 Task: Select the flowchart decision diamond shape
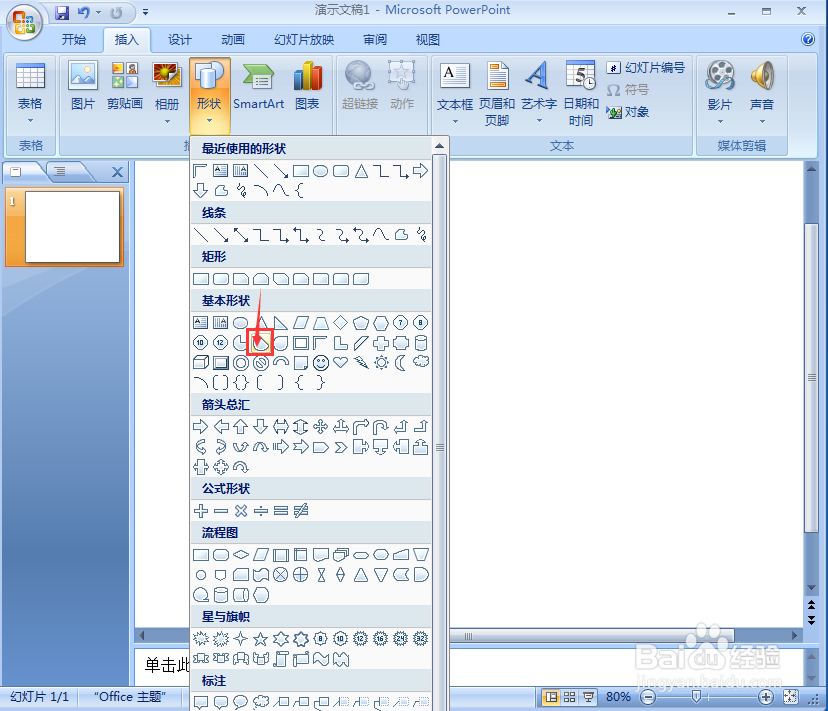click(241, 555)
